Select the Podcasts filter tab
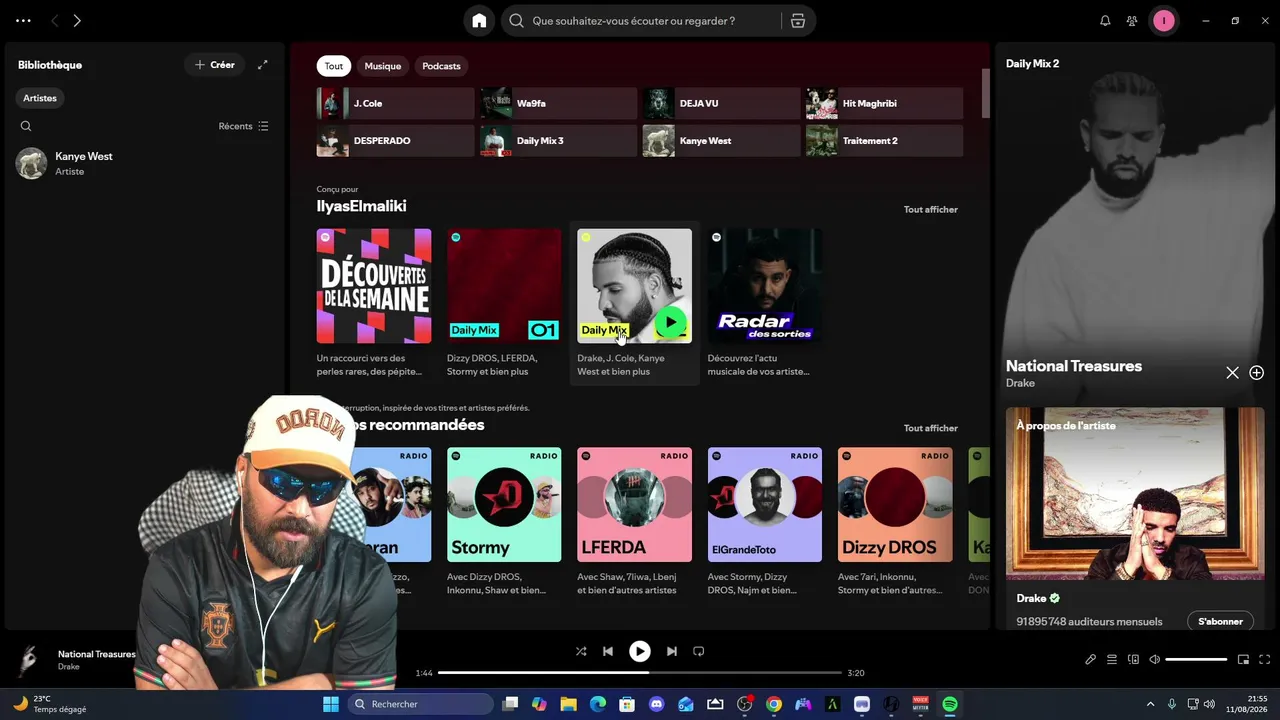 (x=441, y=66)
